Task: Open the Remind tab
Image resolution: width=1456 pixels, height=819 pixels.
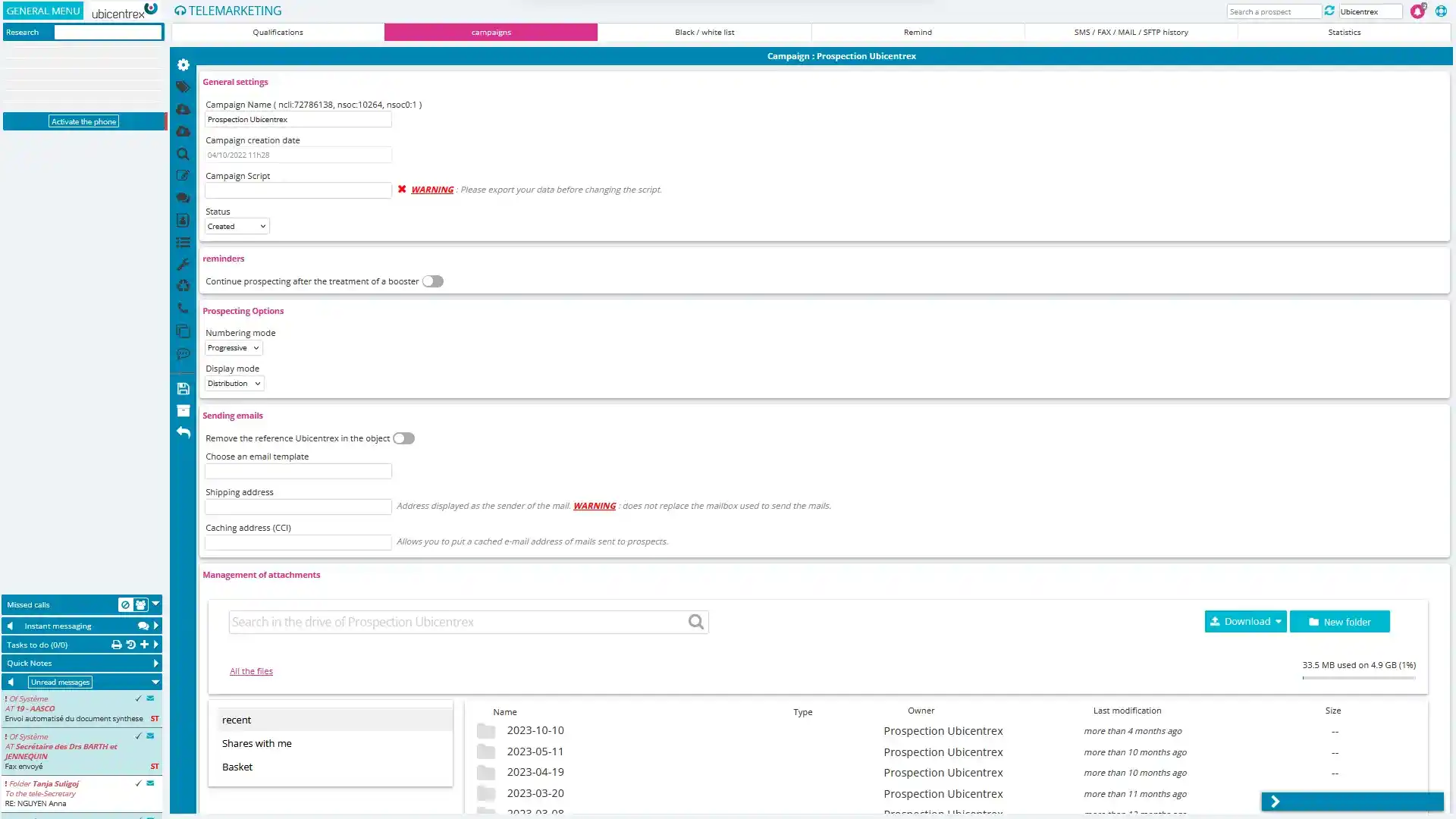Action: coord(918,32)
